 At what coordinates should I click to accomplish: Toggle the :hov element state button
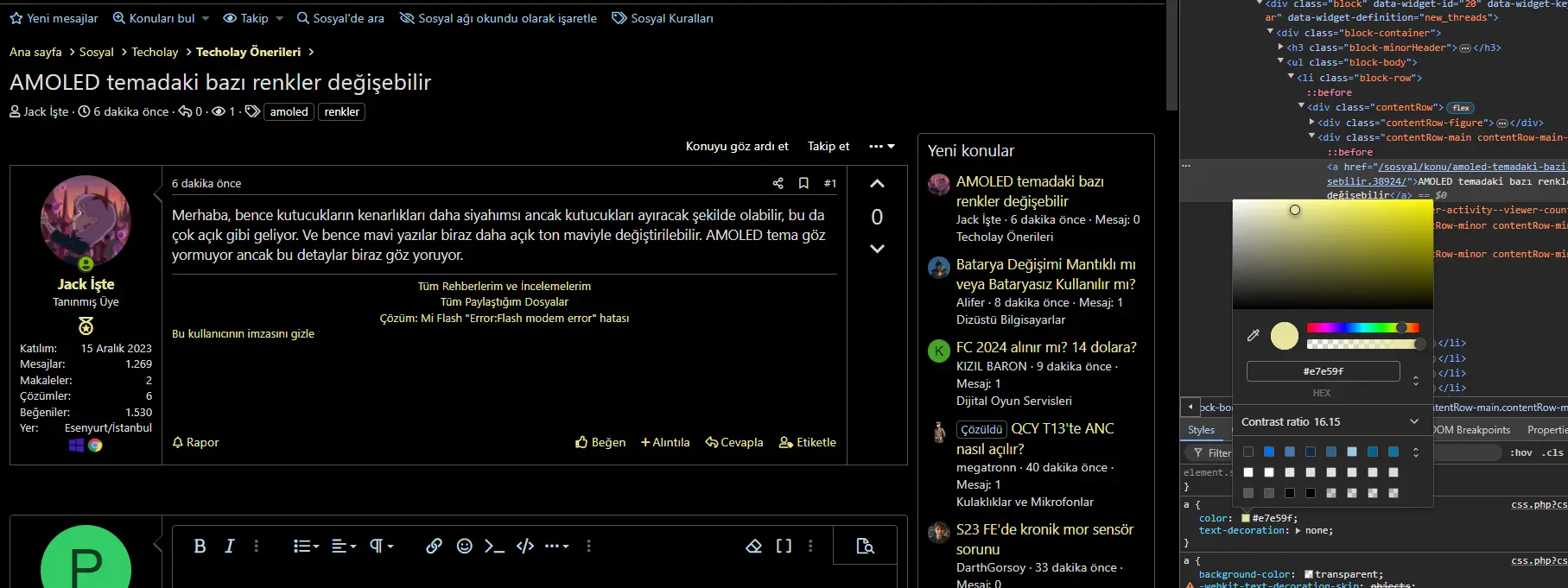coord(1521,452)
